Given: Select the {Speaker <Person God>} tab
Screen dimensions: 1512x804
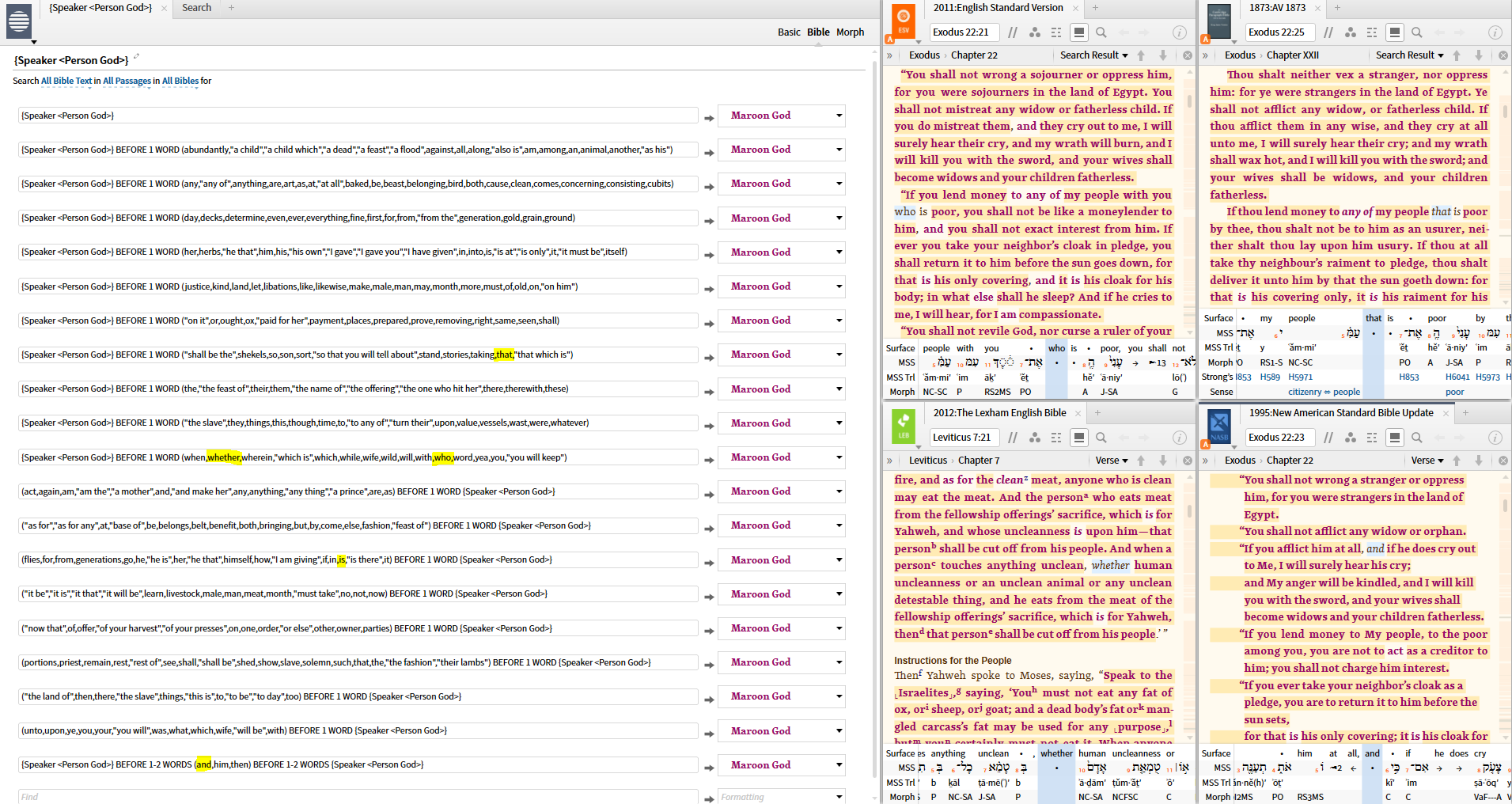Looking at the screenshot, I should [x=100, y=8].
